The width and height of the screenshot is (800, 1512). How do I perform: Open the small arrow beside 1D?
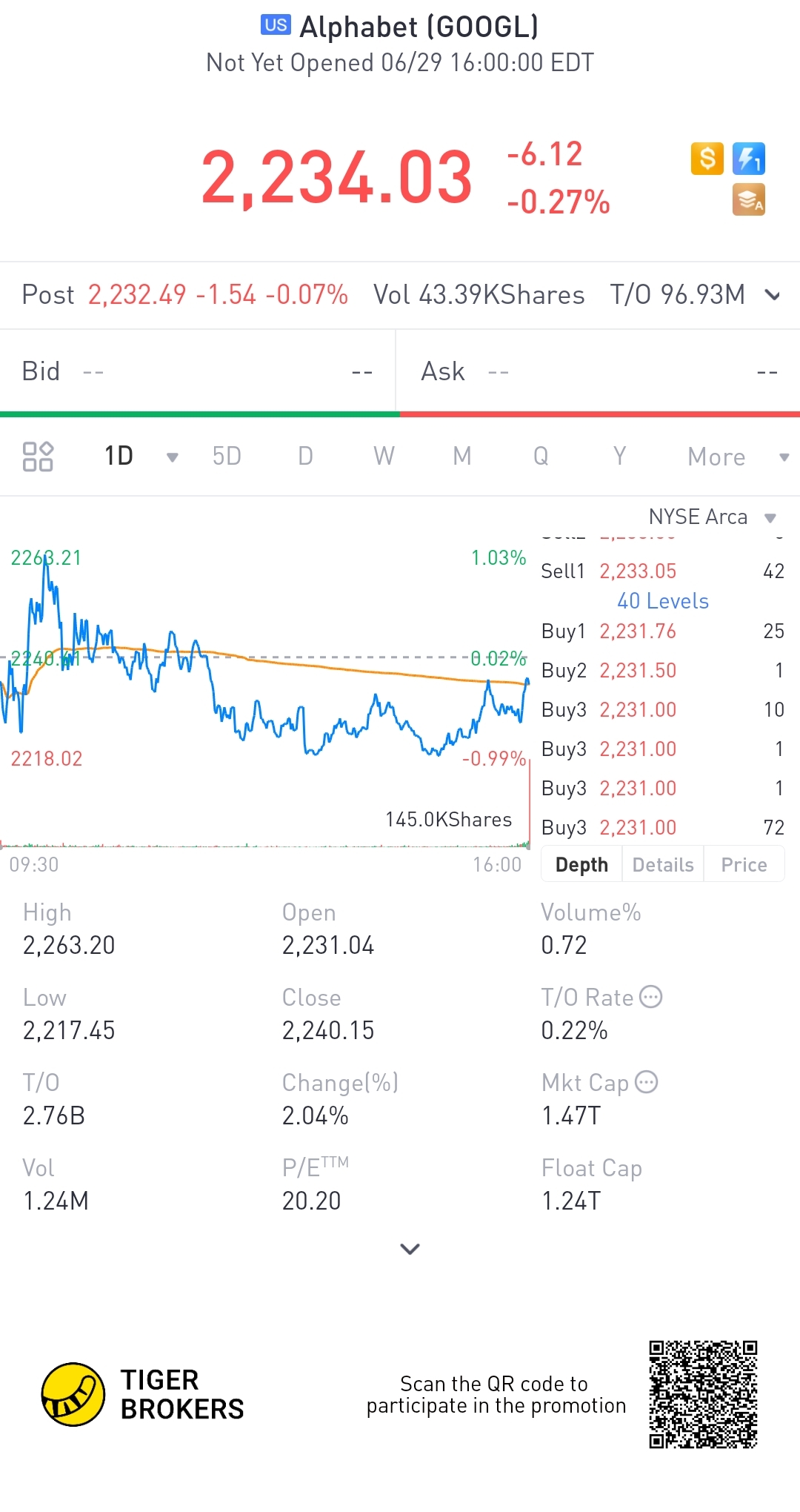pyautogui.click(x=173, y=457)
